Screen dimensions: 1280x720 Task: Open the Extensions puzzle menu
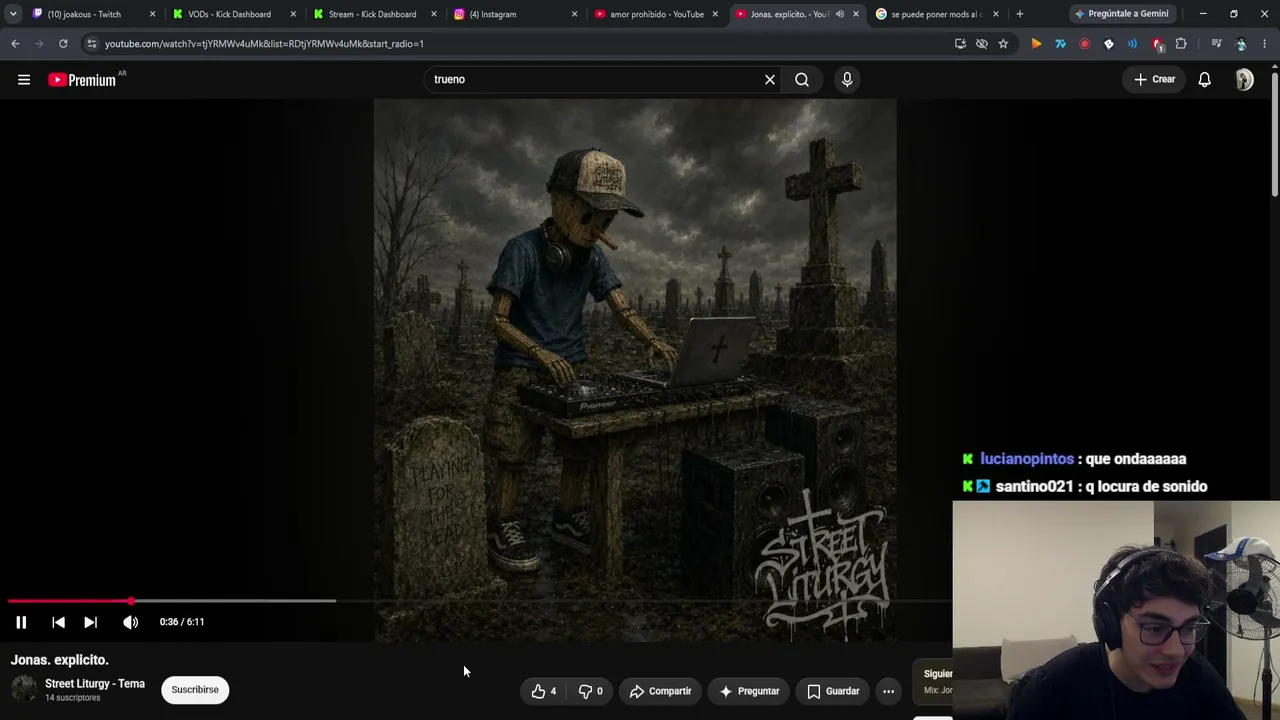pyautogui.click(x=1181, y=44)
